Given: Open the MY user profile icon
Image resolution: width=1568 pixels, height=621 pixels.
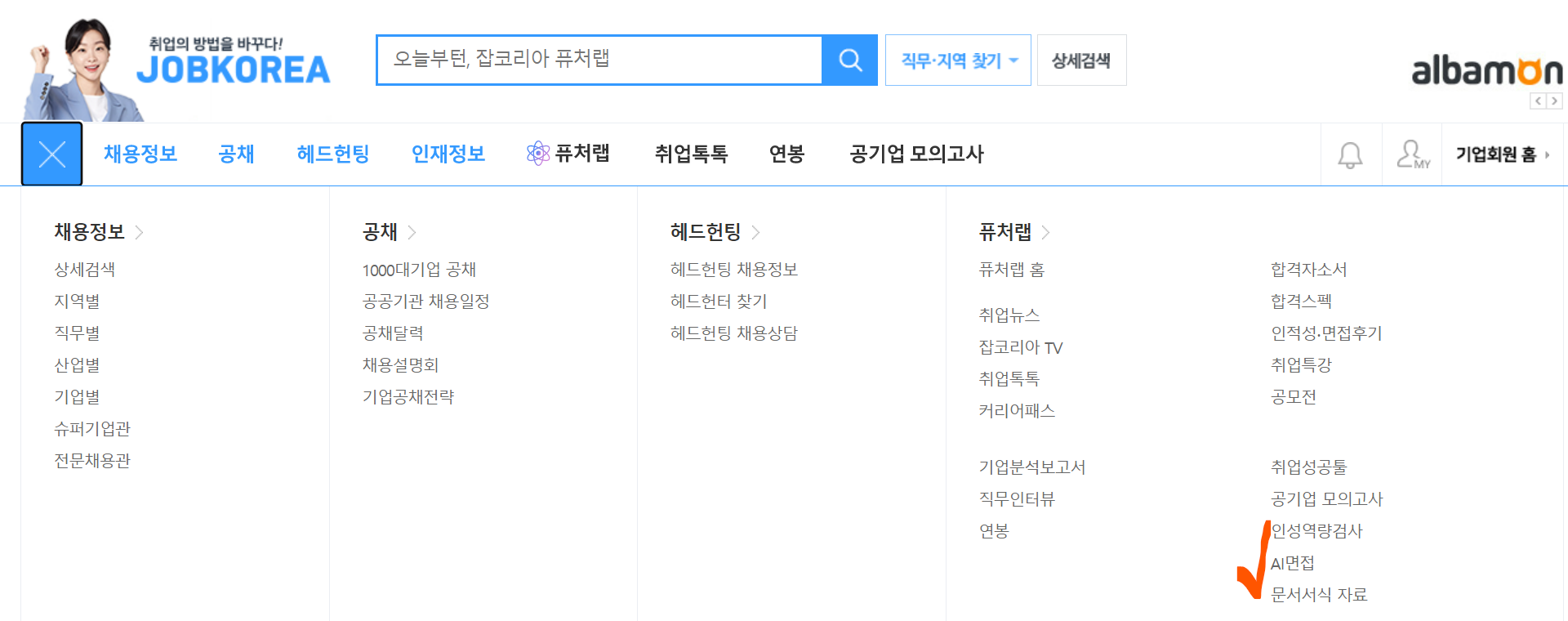Looking at the screenshot, I should (x=1413, y=154).
